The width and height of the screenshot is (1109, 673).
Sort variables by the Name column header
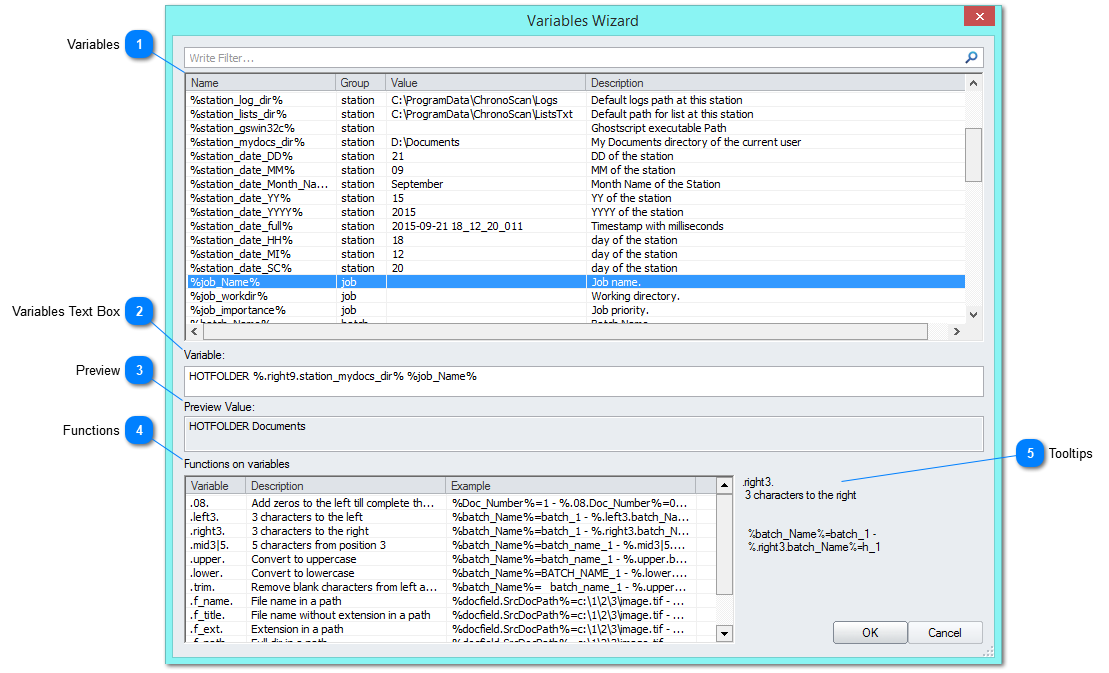tap(260, 82)
